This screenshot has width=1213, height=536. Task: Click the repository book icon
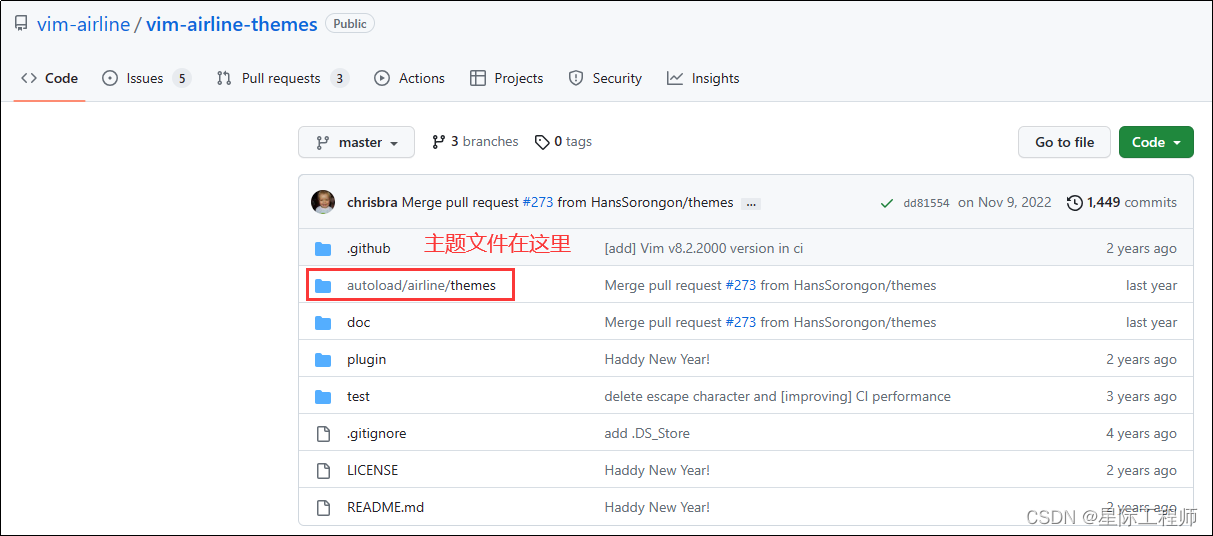(x=21, y=23)
